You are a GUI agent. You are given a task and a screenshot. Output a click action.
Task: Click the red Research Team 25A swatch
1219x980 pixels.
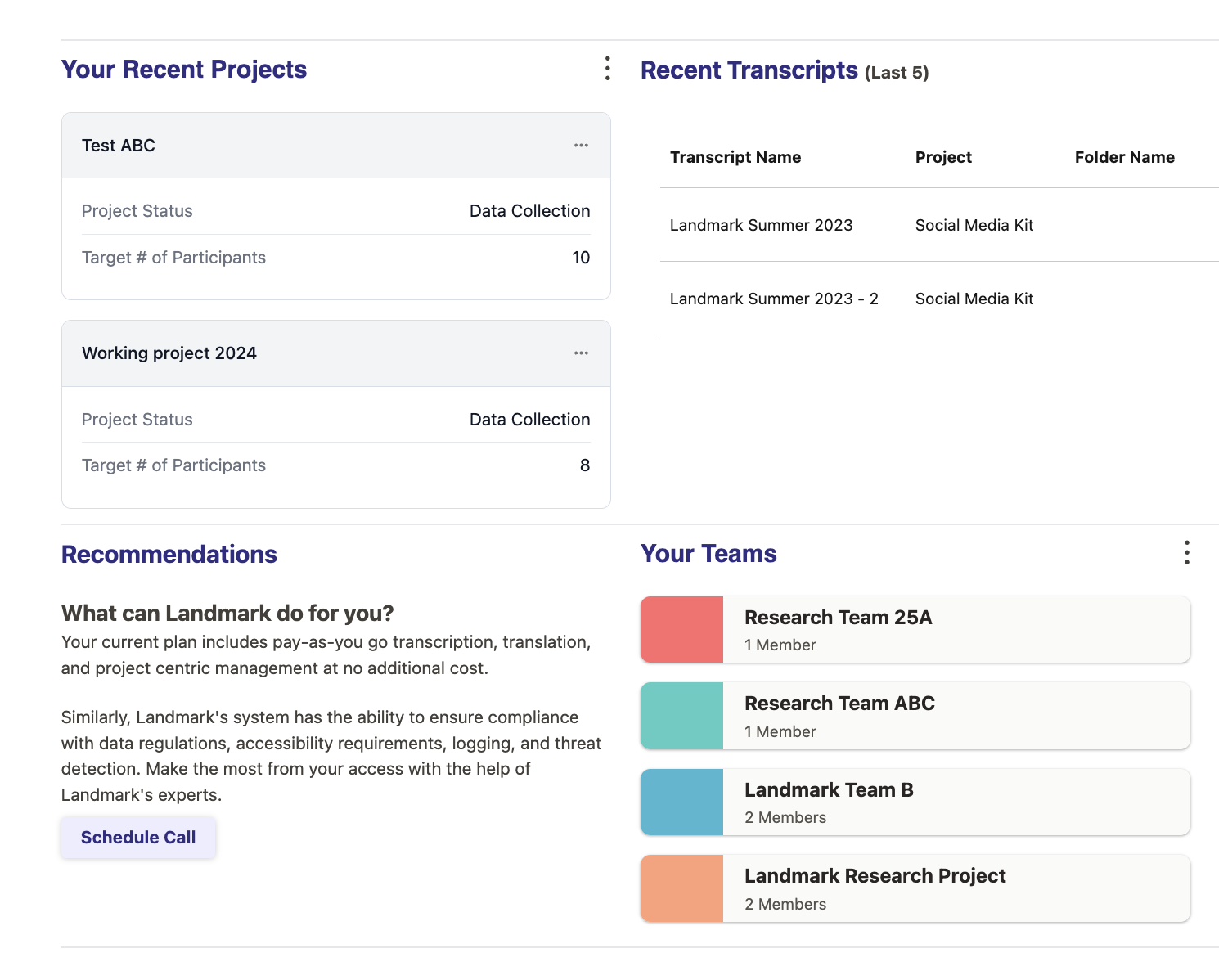pyautogui.click(x=682, y=629)
